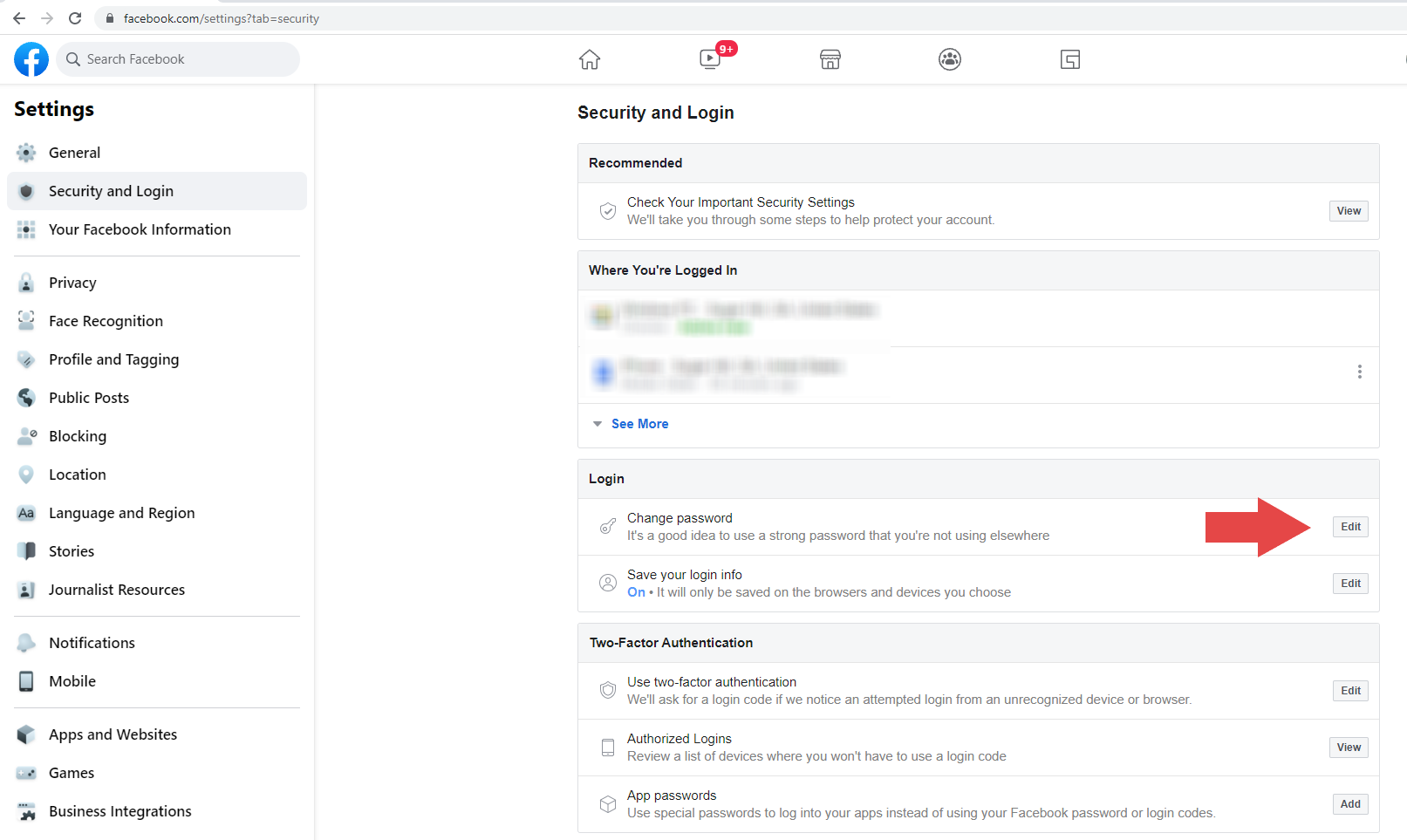This screenshot has width=1407, height=840.
Task: Click the Apps and Websites cube icon
Action: point(26,734)
